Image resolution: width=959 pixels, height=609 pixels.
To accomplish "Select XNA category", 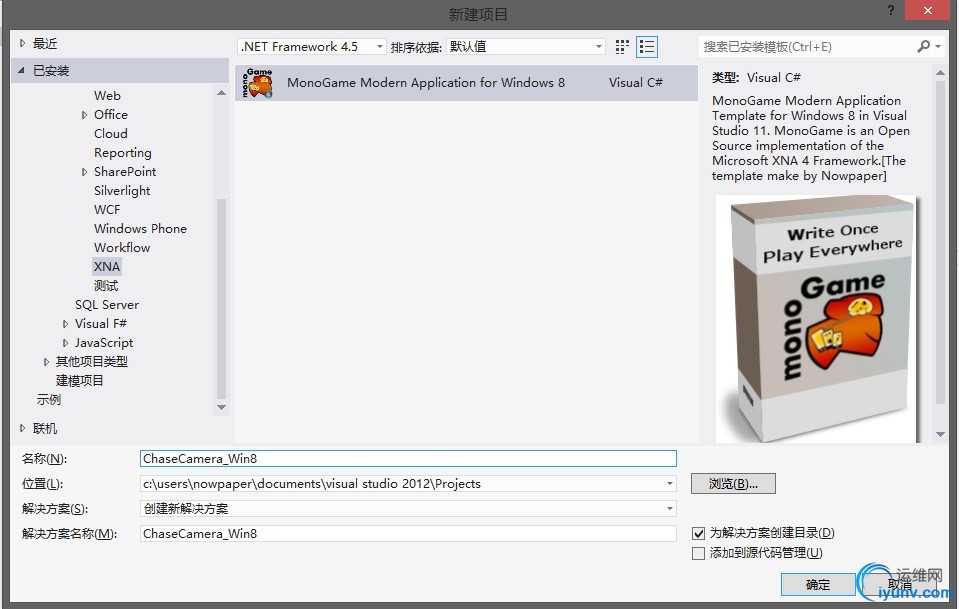I will (107, 267).
